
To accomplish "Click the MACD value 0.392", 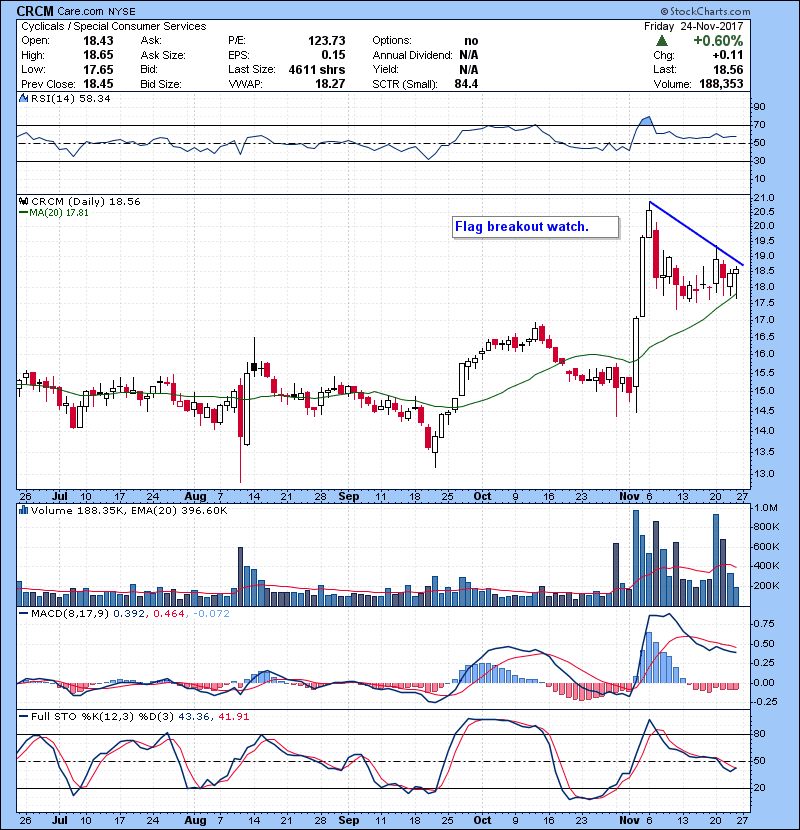I will (129, 614).
